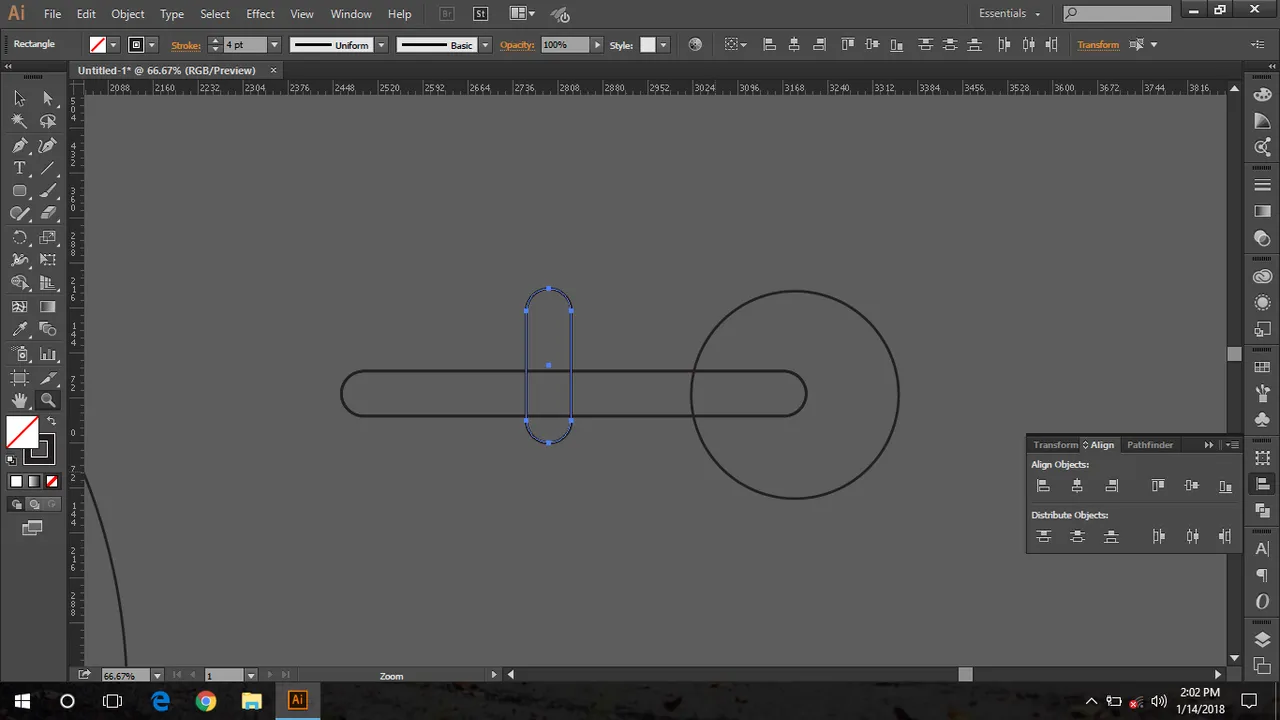Open the graphic Style dropdown
Screen dimensions: 1280x720
click(662, 45)
